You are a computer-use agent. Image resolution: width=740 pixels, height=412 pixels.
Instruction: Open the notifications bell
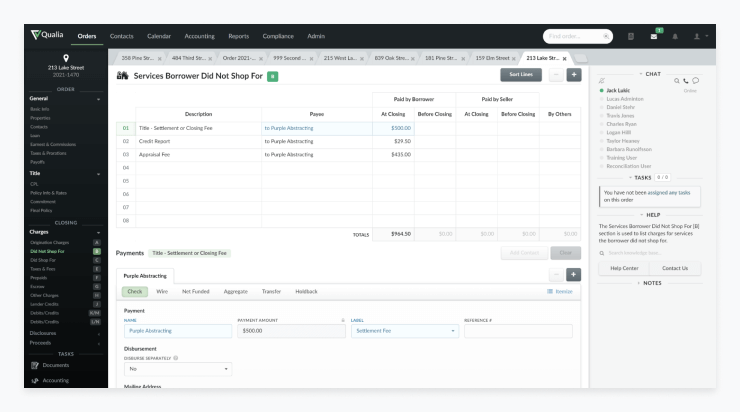[x=675, y=36]
